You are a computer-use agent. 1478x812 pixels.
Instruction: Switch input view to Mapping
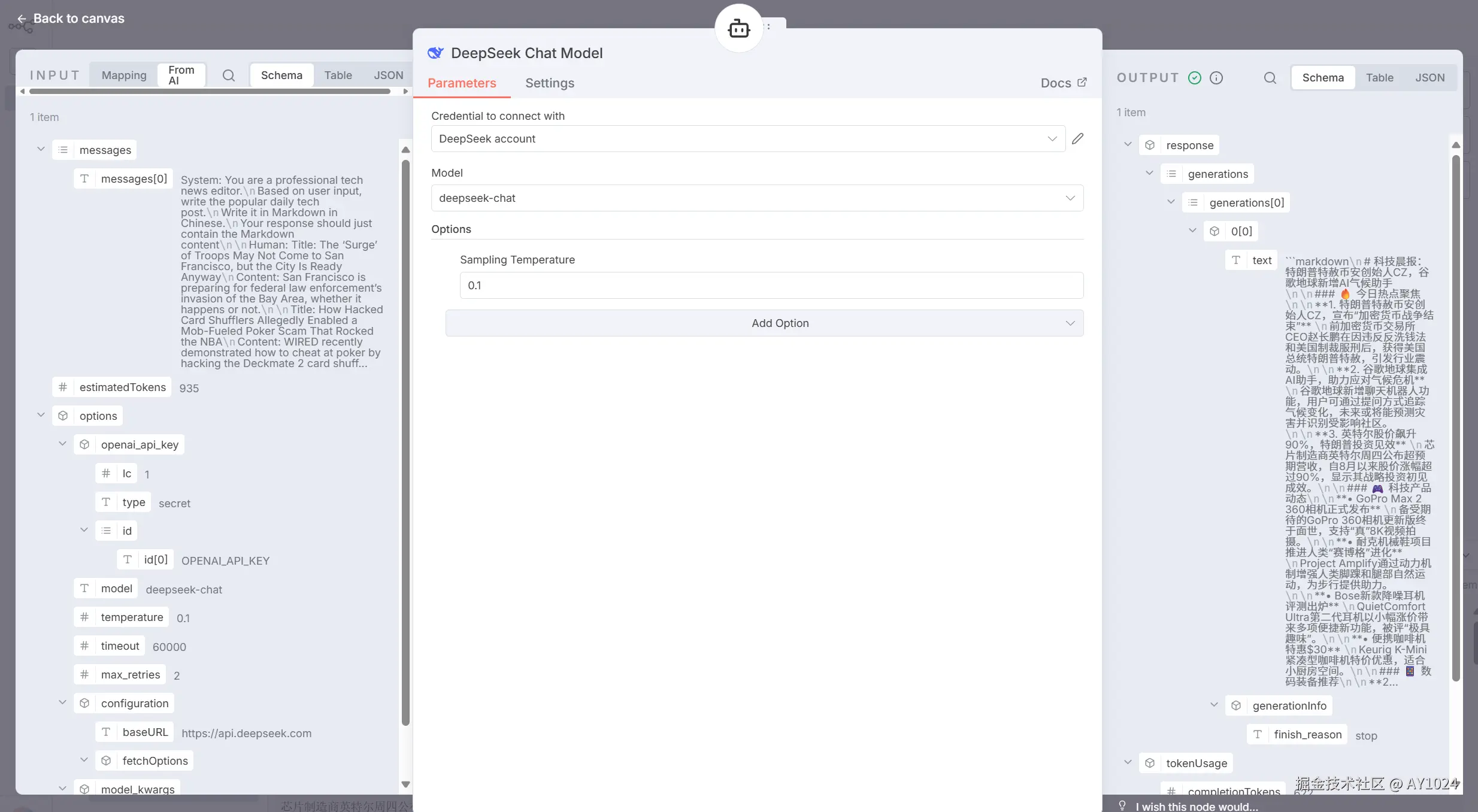tap(124, 75)
